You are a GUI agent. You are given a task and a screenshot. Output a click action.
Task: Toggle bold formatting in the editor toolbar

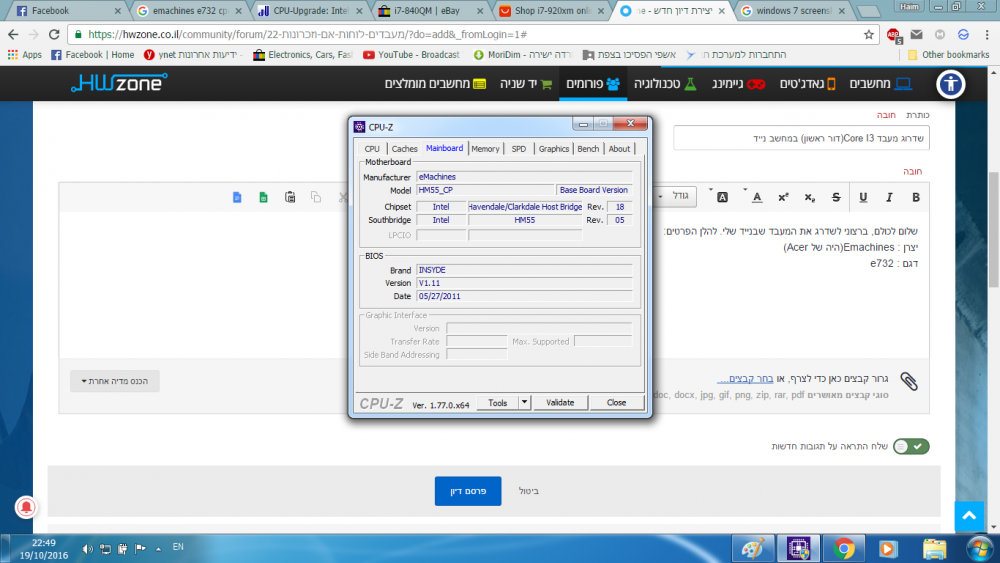point(915,197)
